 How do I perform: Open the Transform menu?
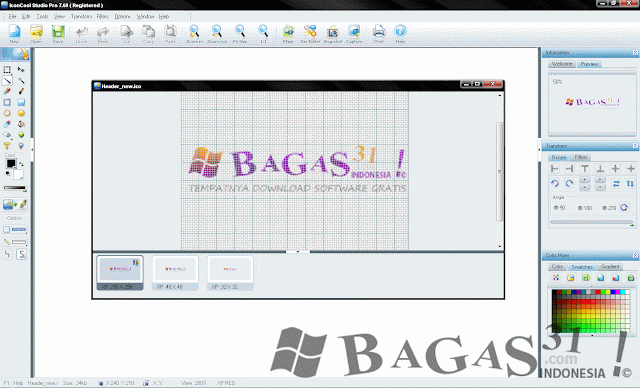(81, 16)
